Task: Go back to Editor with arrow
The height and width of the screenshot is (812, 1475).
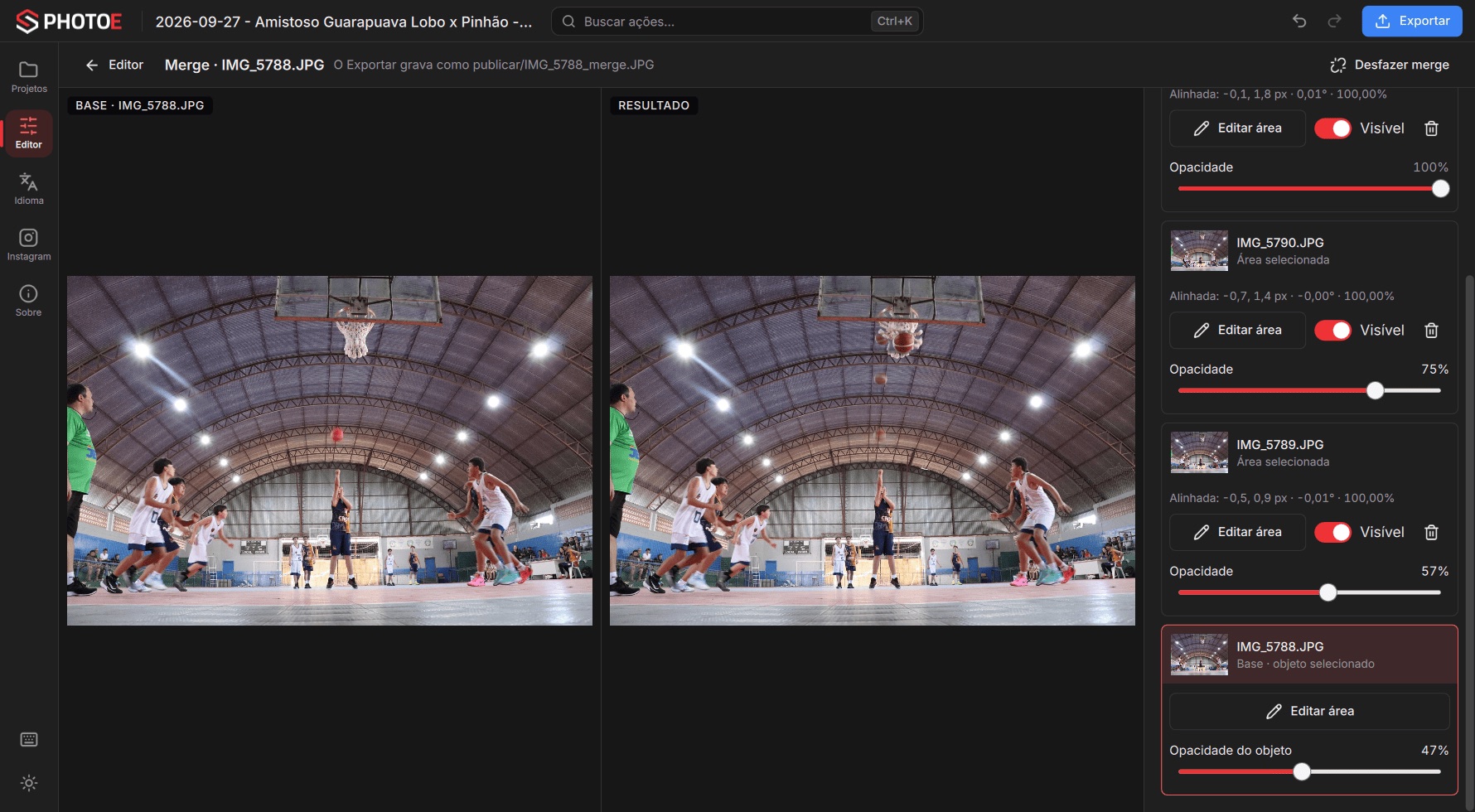Action: [114, 65]
